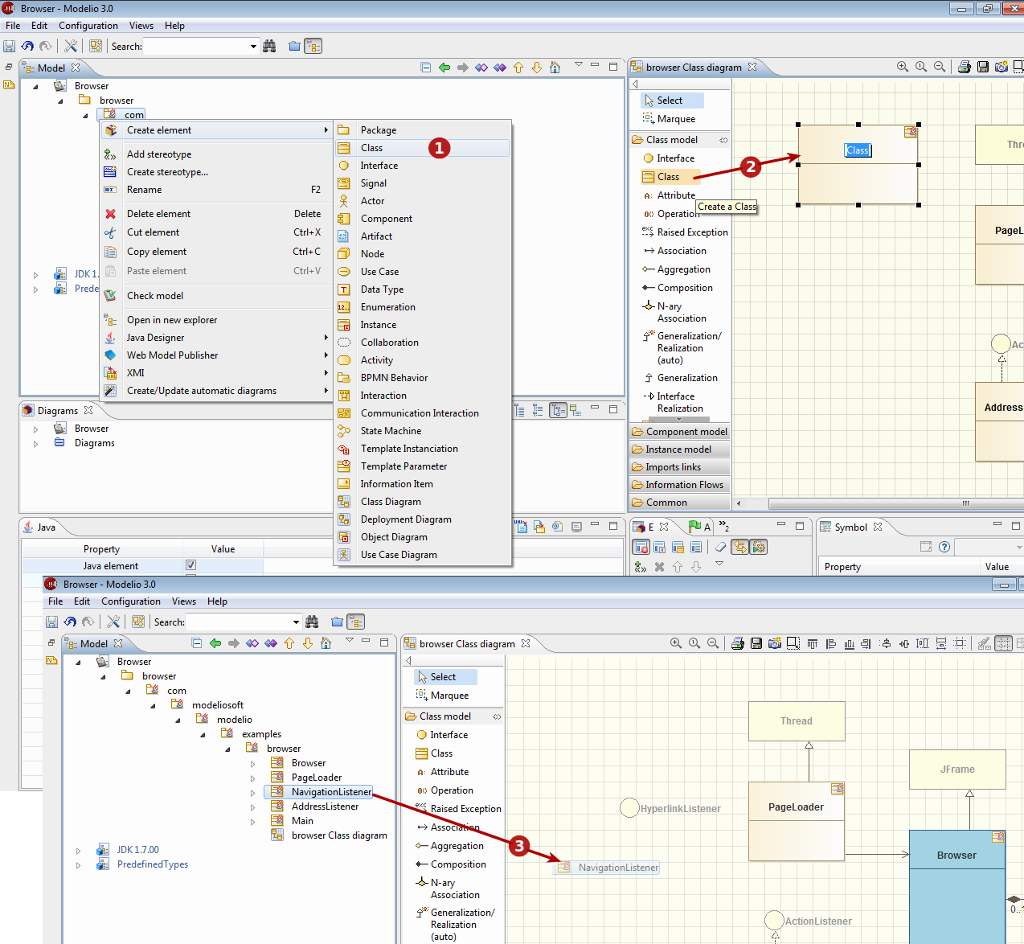This screenshot has width=1024, height=944.
Task: Toggle the Java element checkbox
Action: [x=191, y=566]
